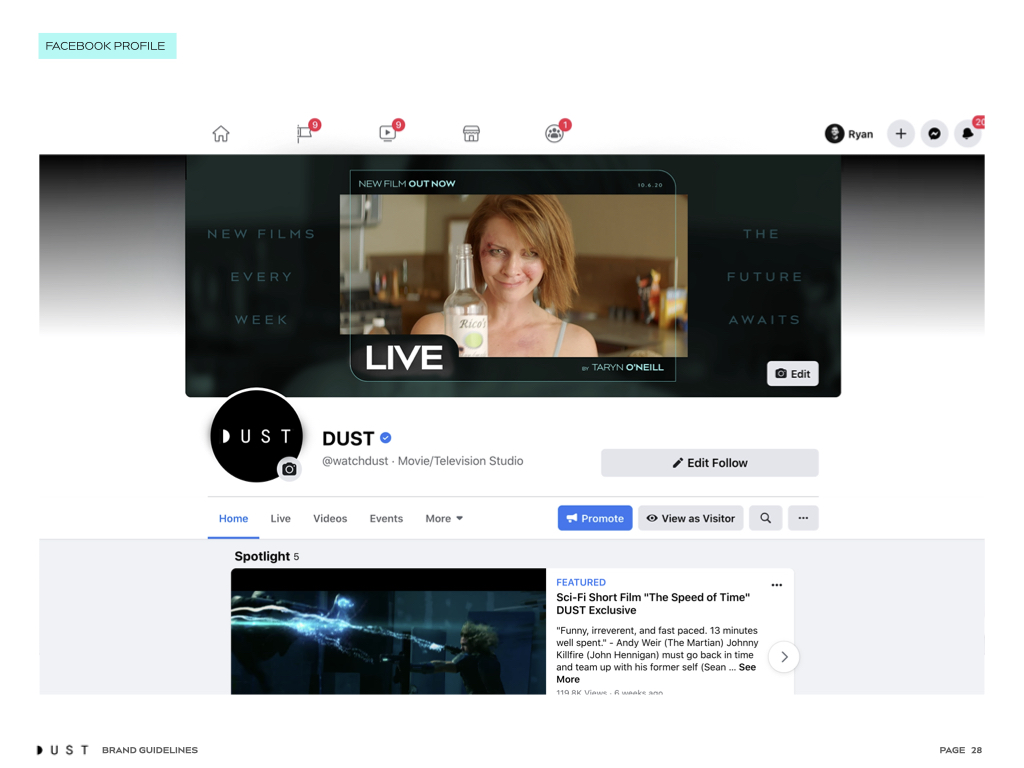
Task: Open the featured post options menu
Action: [776, 585]
